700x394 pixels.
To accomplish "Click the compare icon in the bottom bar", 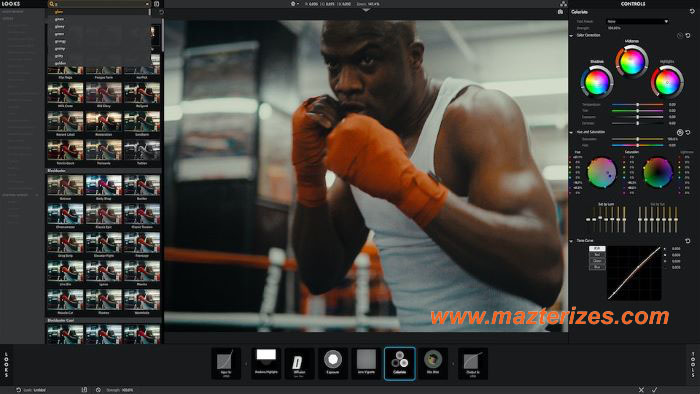I will pos(84,390).
